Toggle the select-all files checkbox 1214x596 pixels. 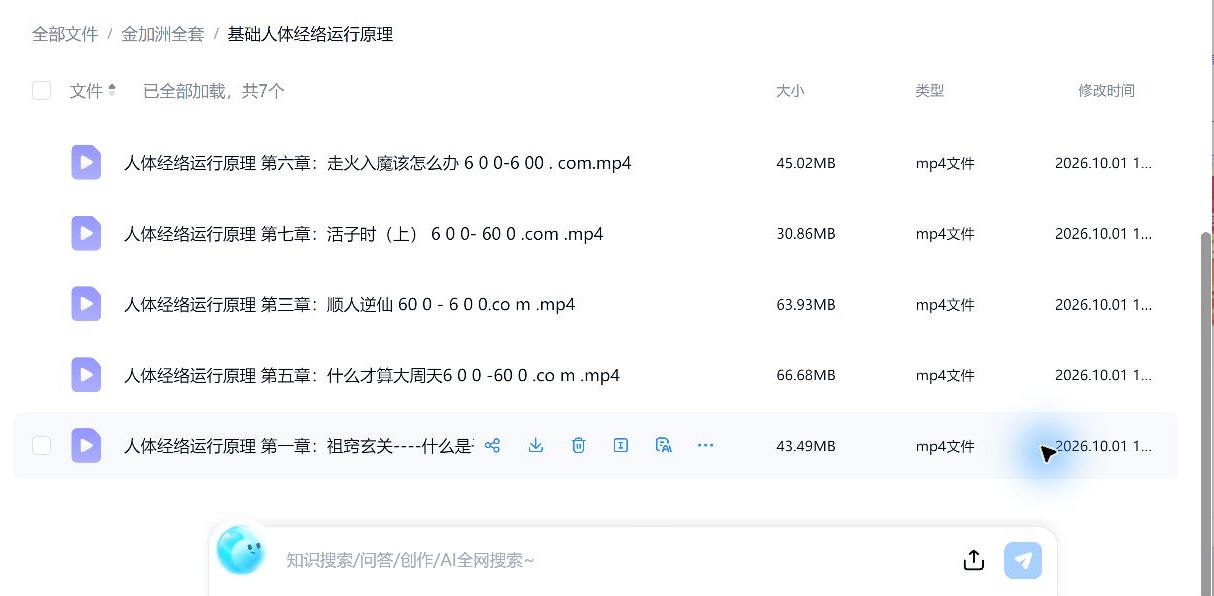tap(41, 91)
